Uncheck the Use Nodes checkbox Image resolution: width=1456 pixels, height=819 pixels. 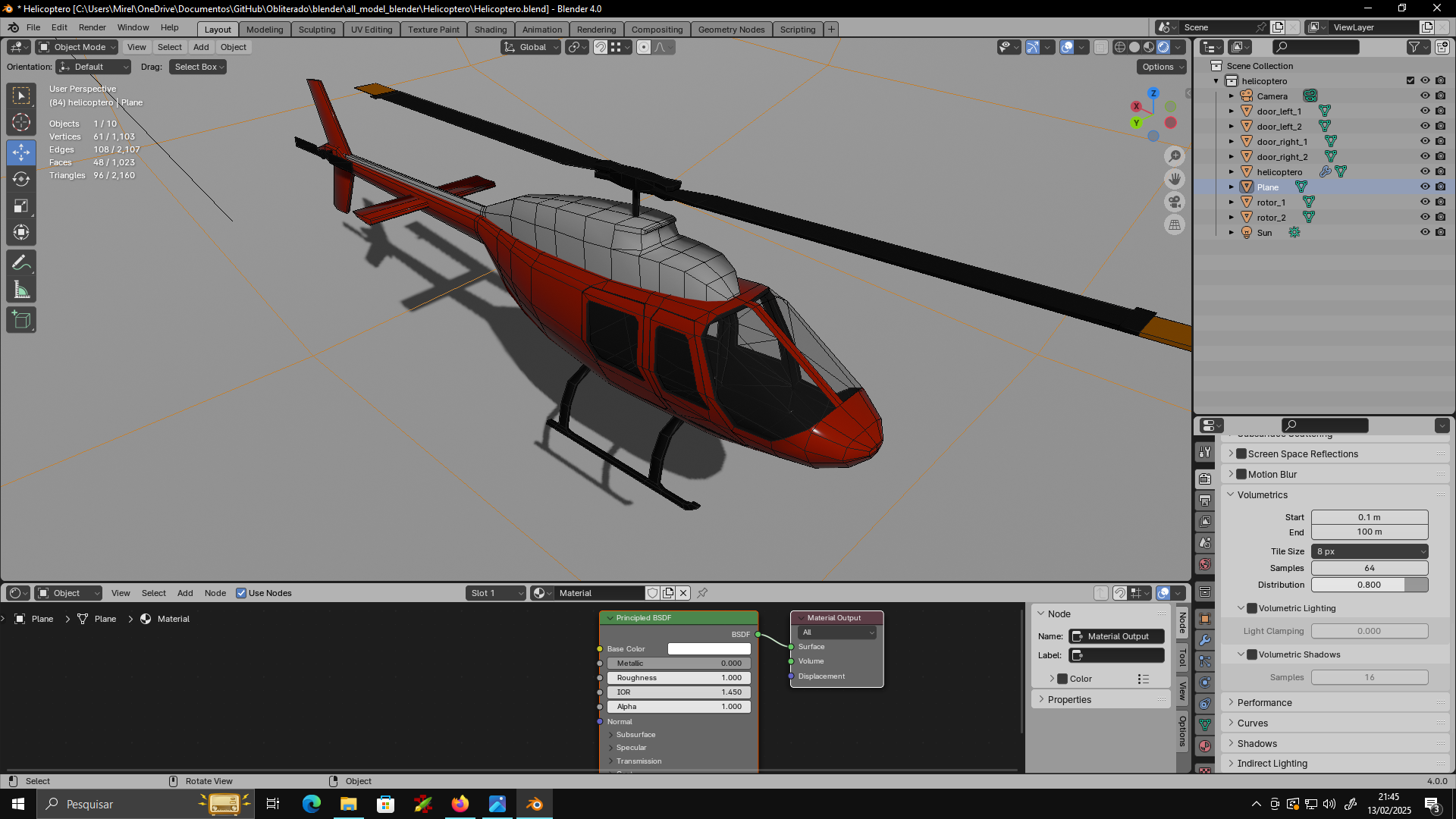[241, 593]
